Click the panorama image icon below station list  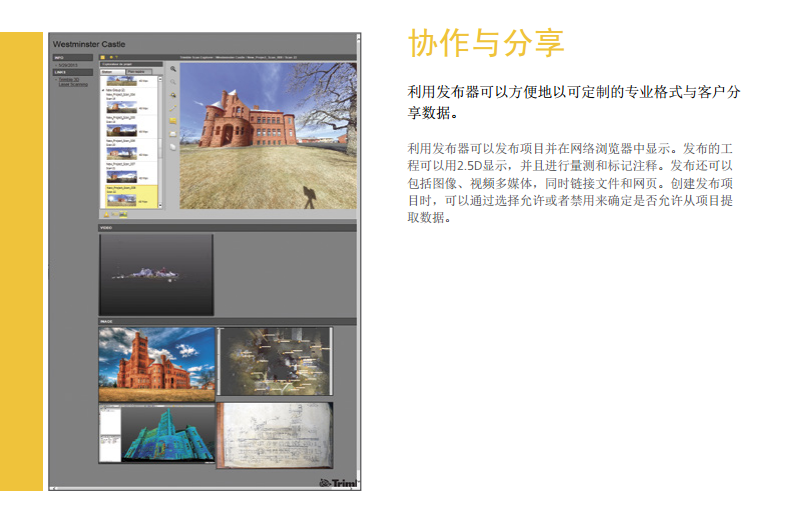point(122,213)
